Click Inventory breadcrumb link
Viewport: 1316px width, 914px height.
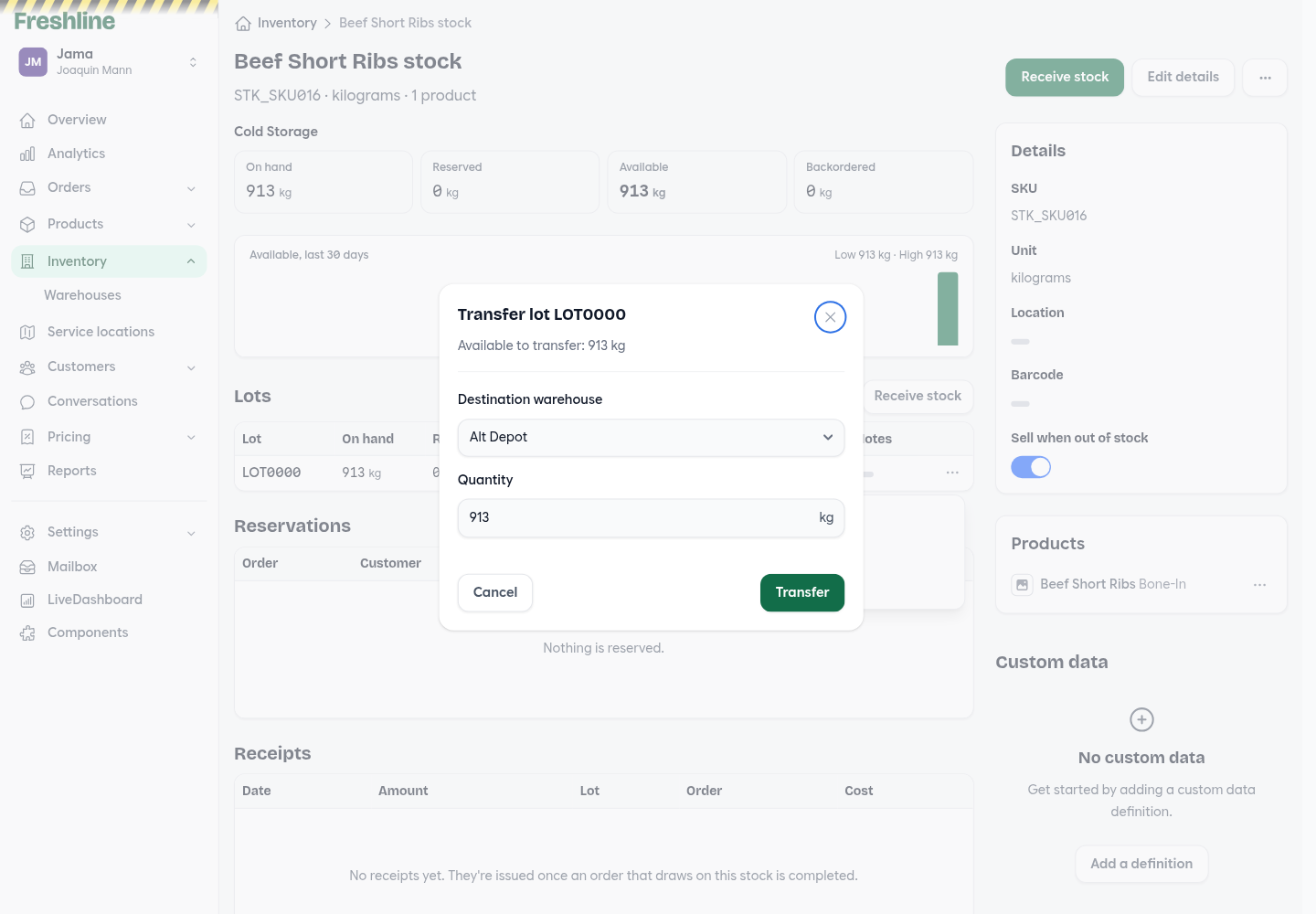(x=287, y=23)
